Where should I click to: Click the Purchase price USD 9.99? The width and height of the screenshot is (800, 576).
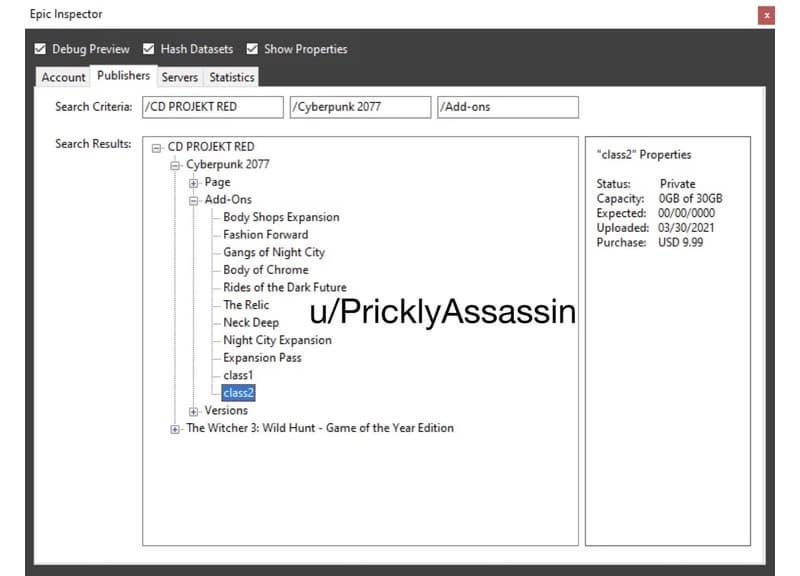click(681, 243)
